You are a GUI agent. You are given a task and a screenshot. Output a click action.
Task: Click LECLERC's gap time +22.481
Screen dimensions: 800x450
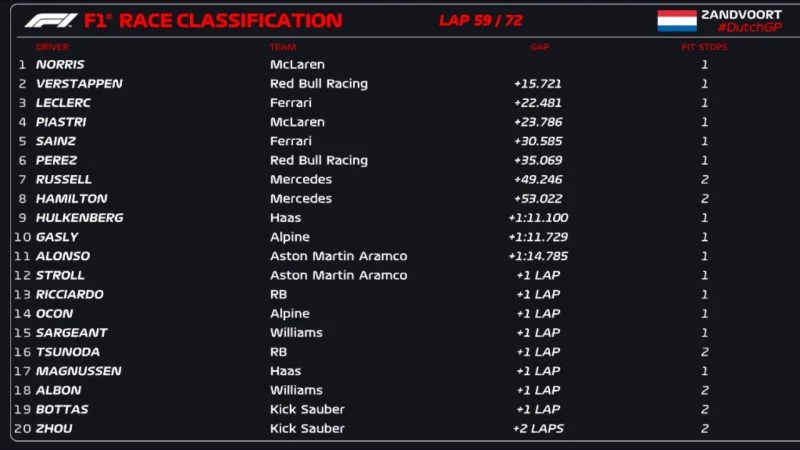click(x=538, y=103)
